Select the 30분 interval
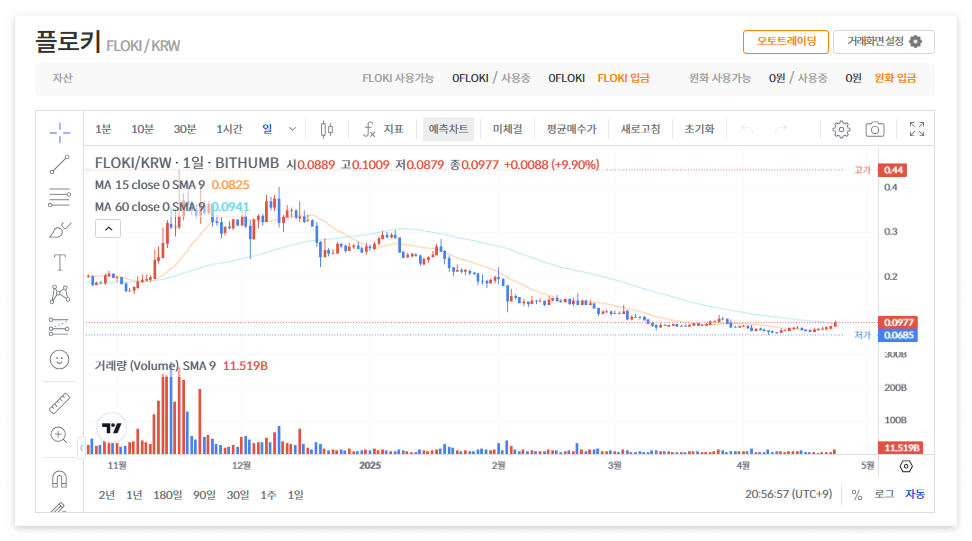 coord(185,129)
